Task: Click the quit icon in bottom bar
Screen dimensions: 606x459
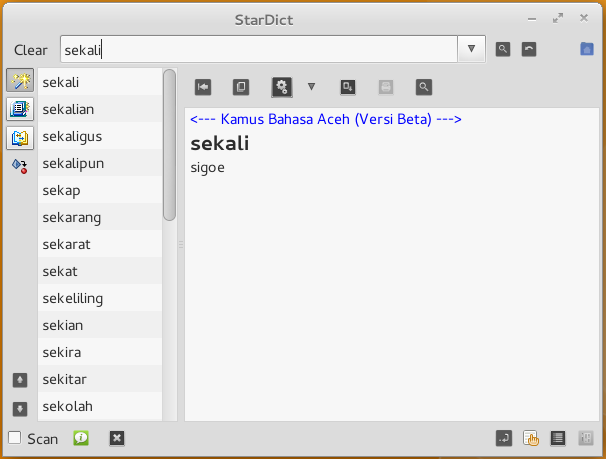Action: click(x=116, y=438)
